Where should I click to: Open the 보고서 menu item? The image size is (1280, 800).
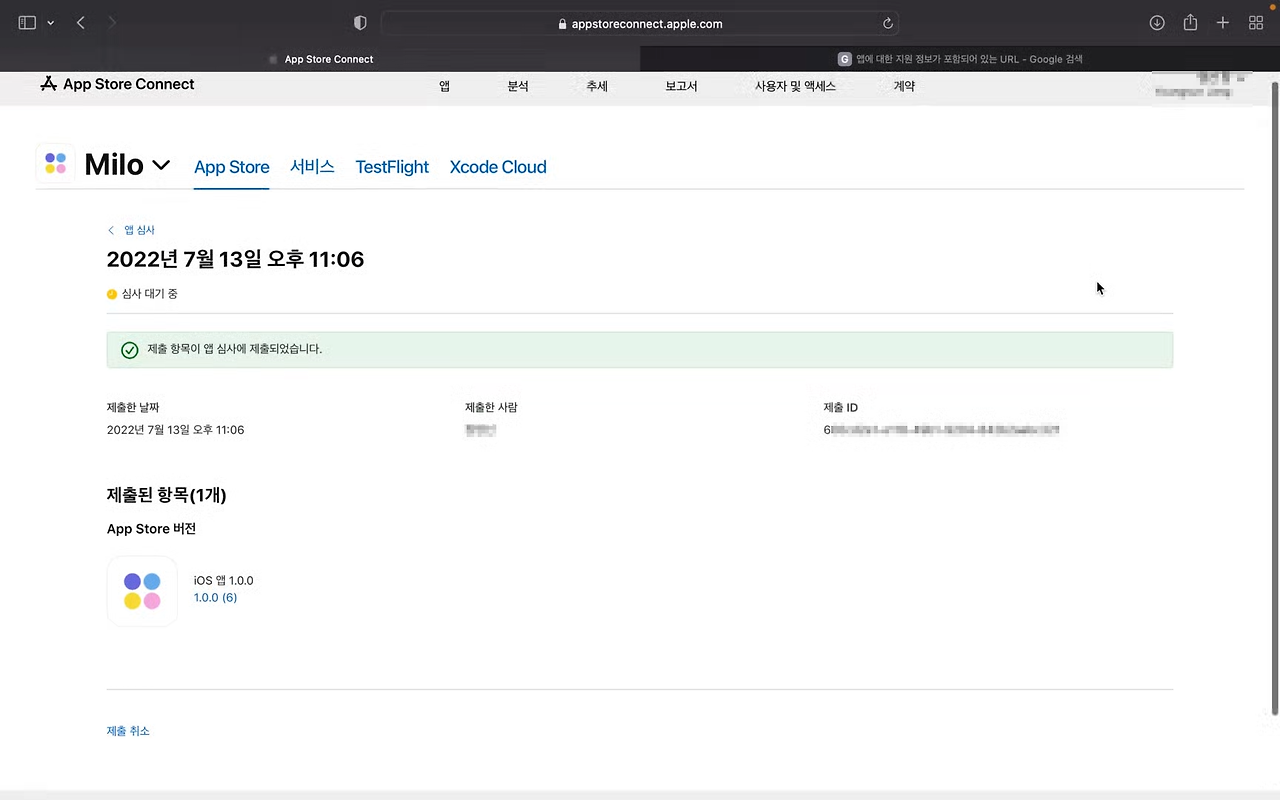tap(681, 86)
